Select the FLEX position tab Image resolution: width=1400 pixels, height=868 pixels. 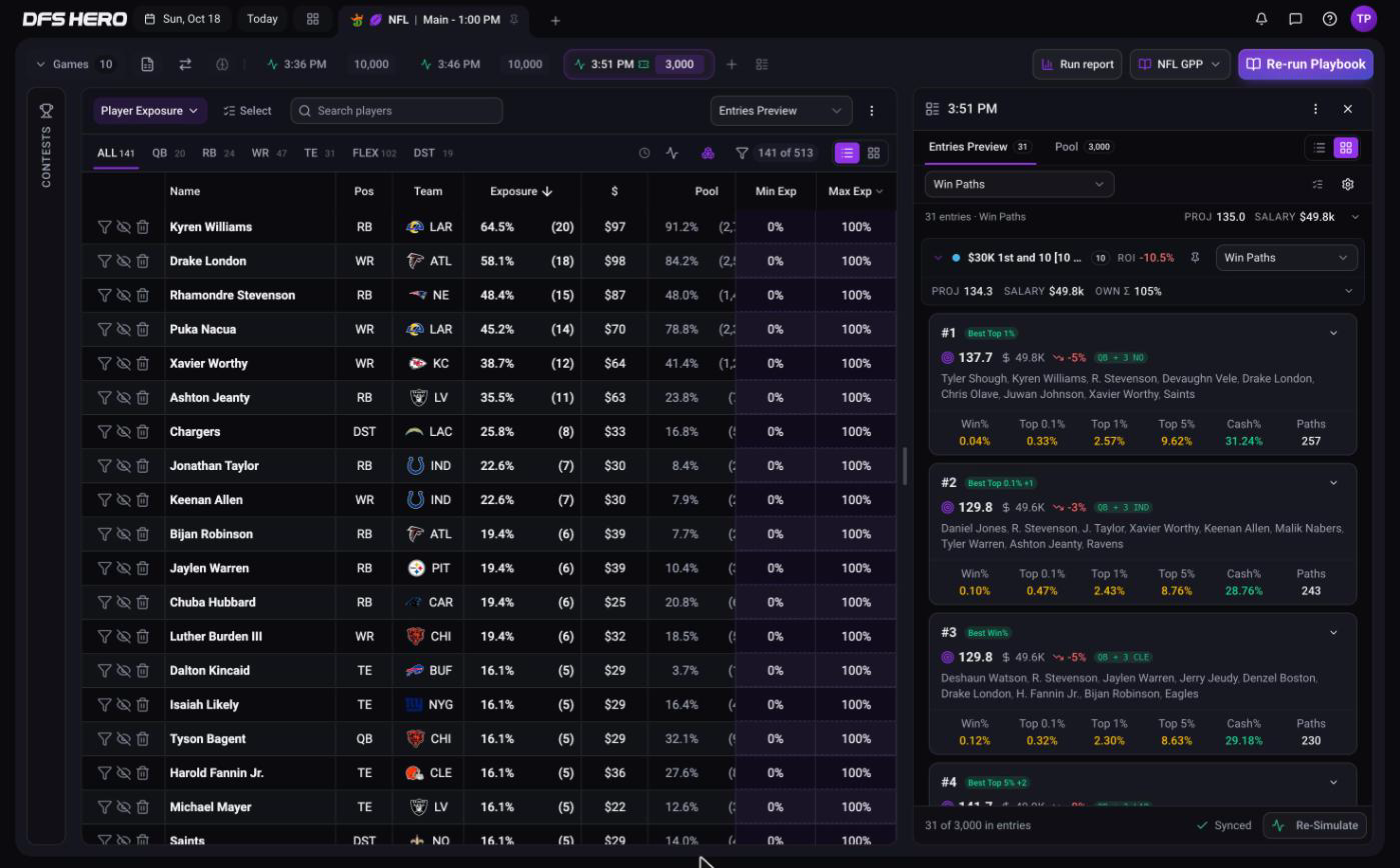pos(374,153)
